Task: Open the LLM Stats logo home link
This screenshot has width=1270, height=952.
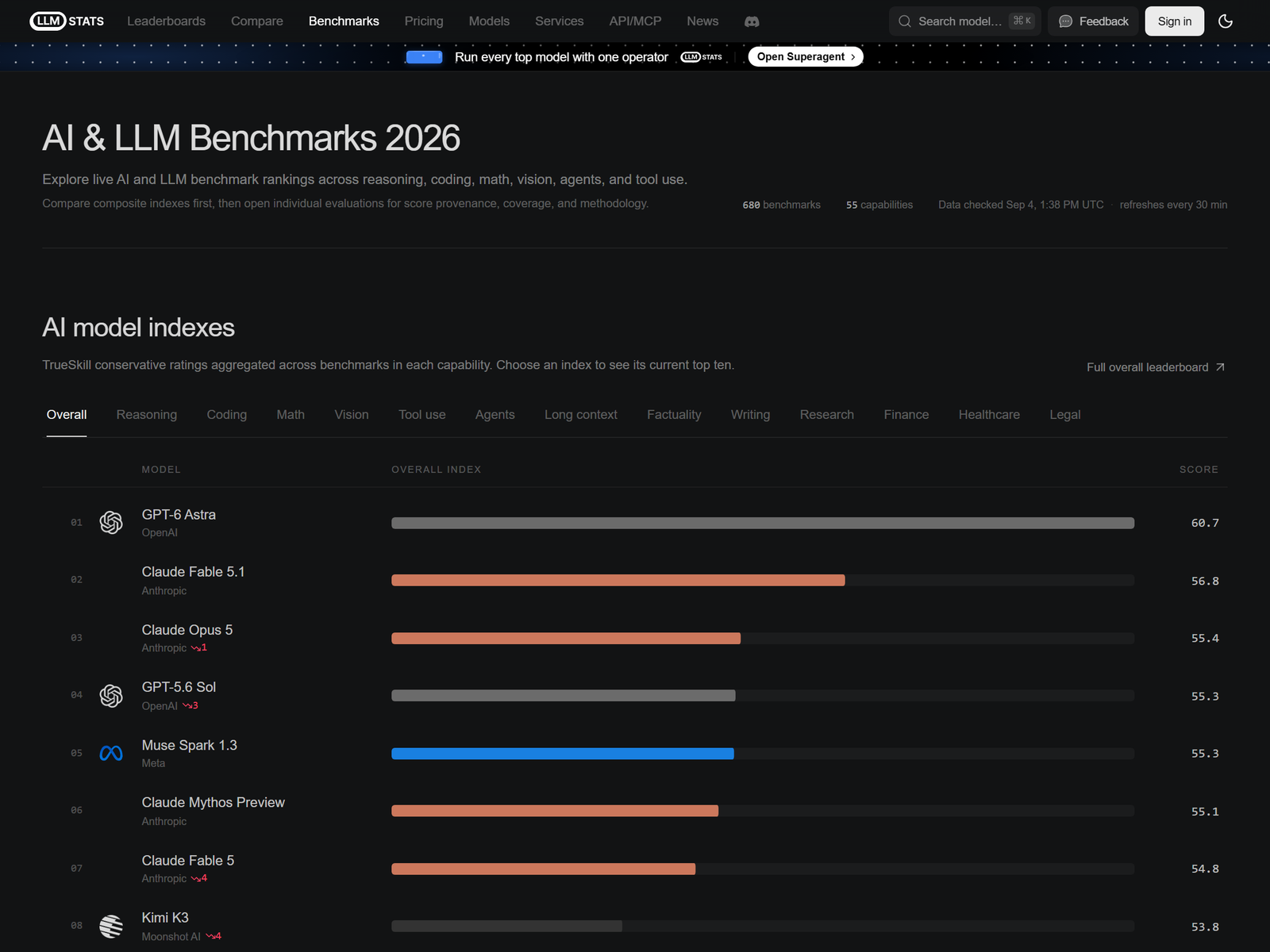Action: [x=67, y=21]
